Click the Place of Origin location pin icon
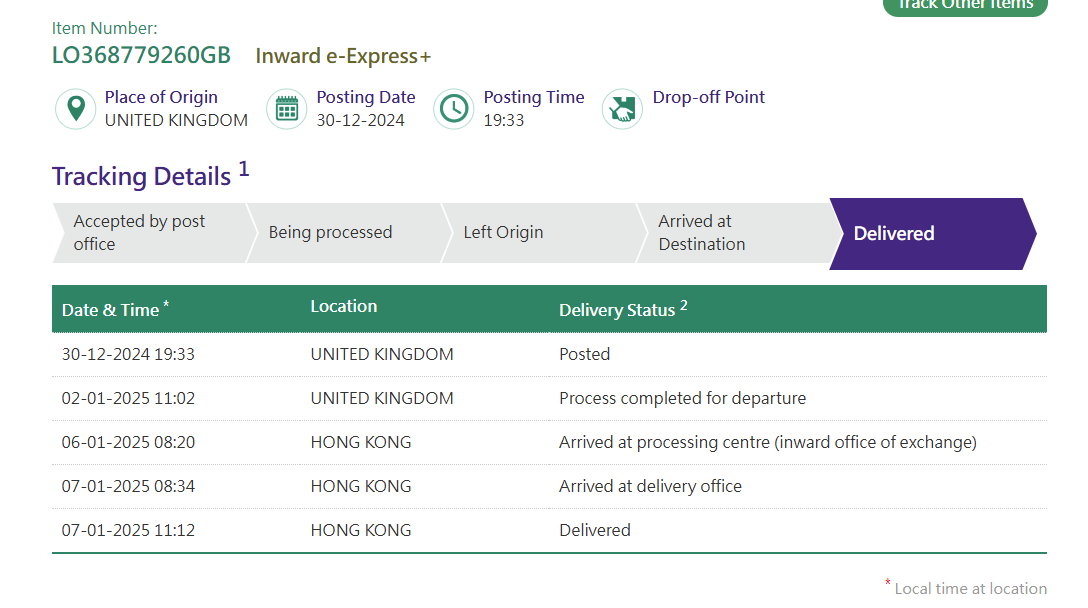This screenshot has width=1088, height=608. pyautogui.click(x=75, y=109)
